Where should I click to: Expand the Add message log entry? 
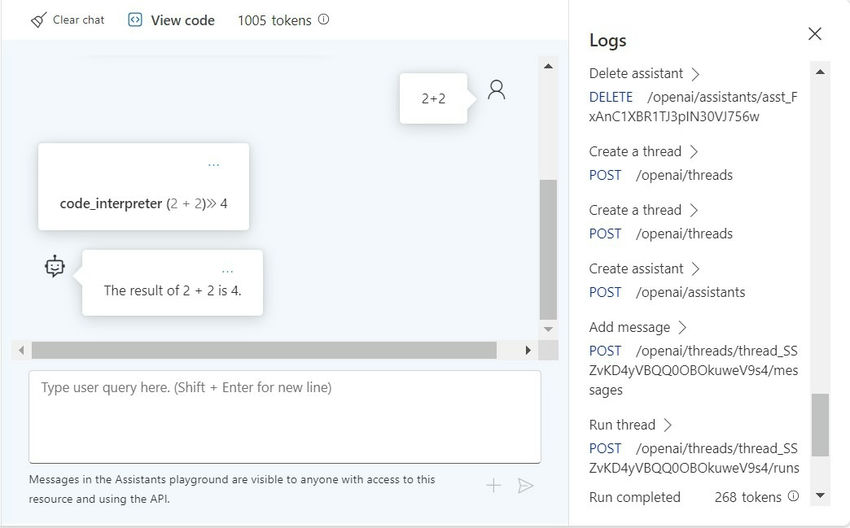[x=682, y=327]
